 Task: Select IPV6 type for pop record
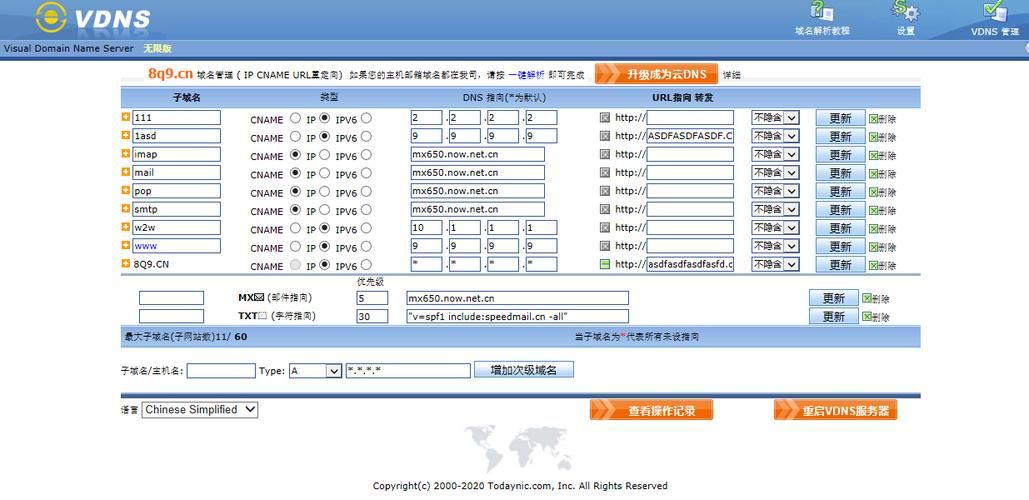[366, 192]
